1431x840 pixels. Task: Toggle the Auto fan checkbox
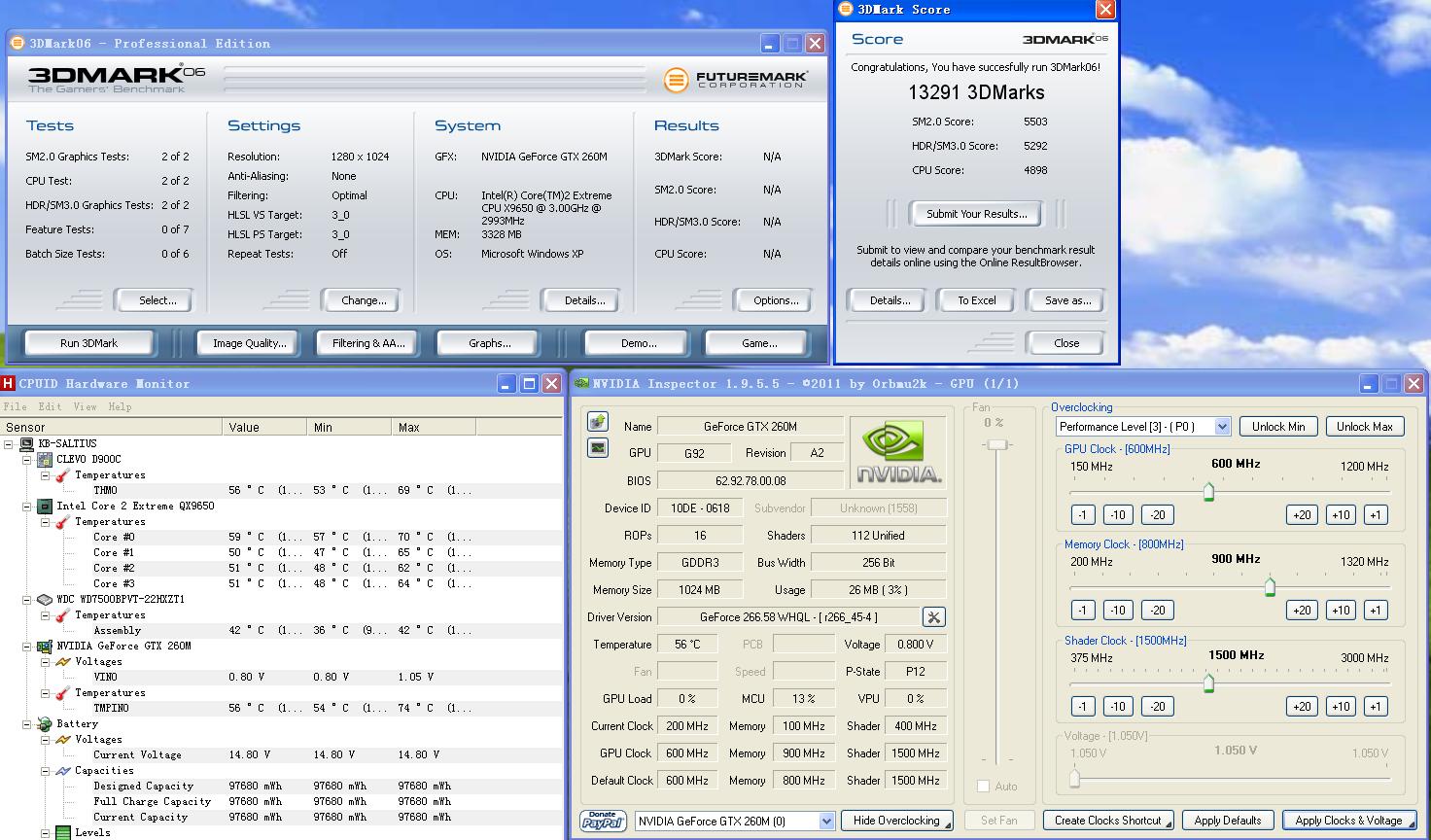(x=983, y=786)
